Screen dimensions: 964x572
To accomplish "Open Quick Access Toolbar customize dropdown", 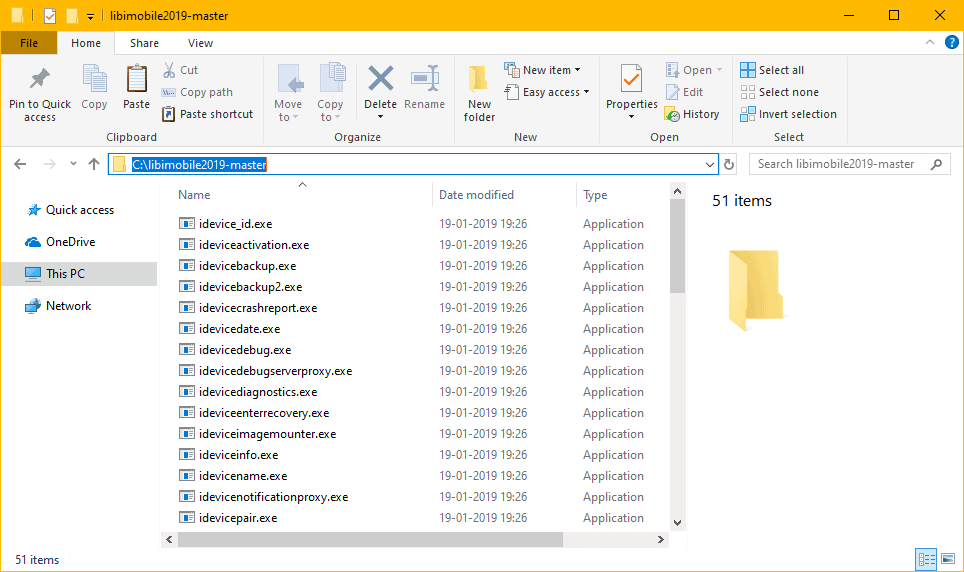I will coord(90,17).
